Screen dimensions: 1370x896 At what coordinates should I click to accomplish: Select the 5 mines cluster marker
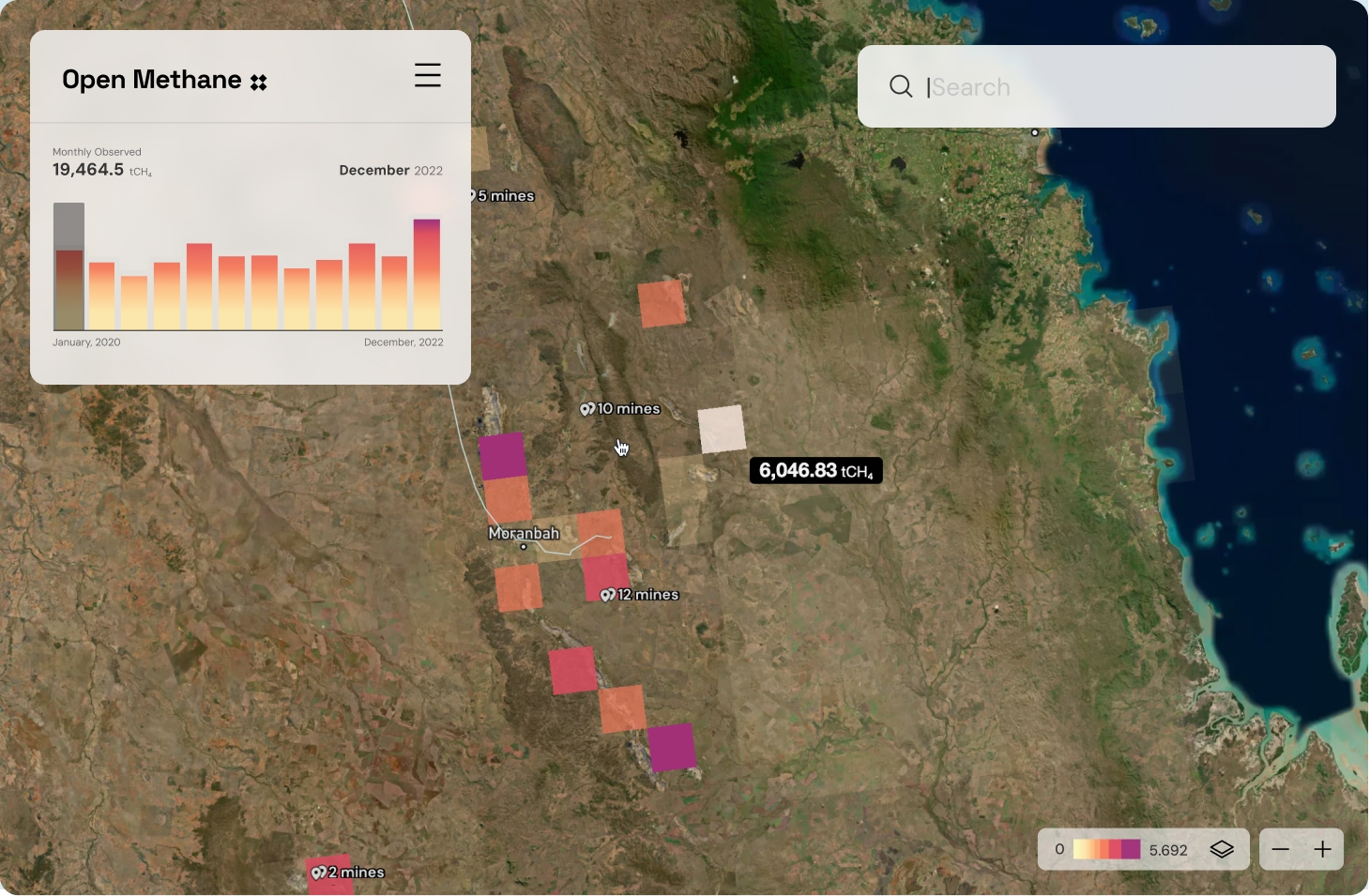[503, 196]
